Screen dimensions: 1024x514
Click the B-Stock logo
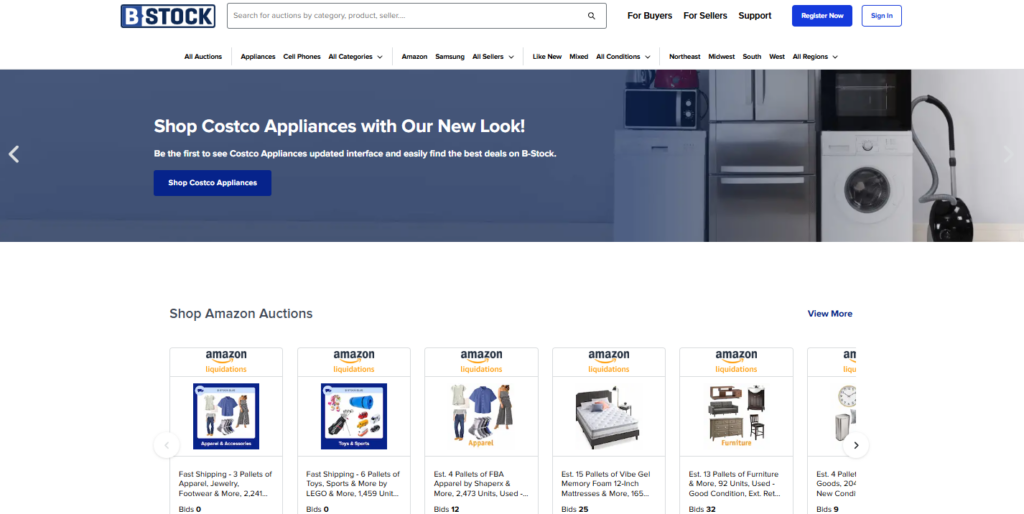pyautogui.click(x=168, y=16)
